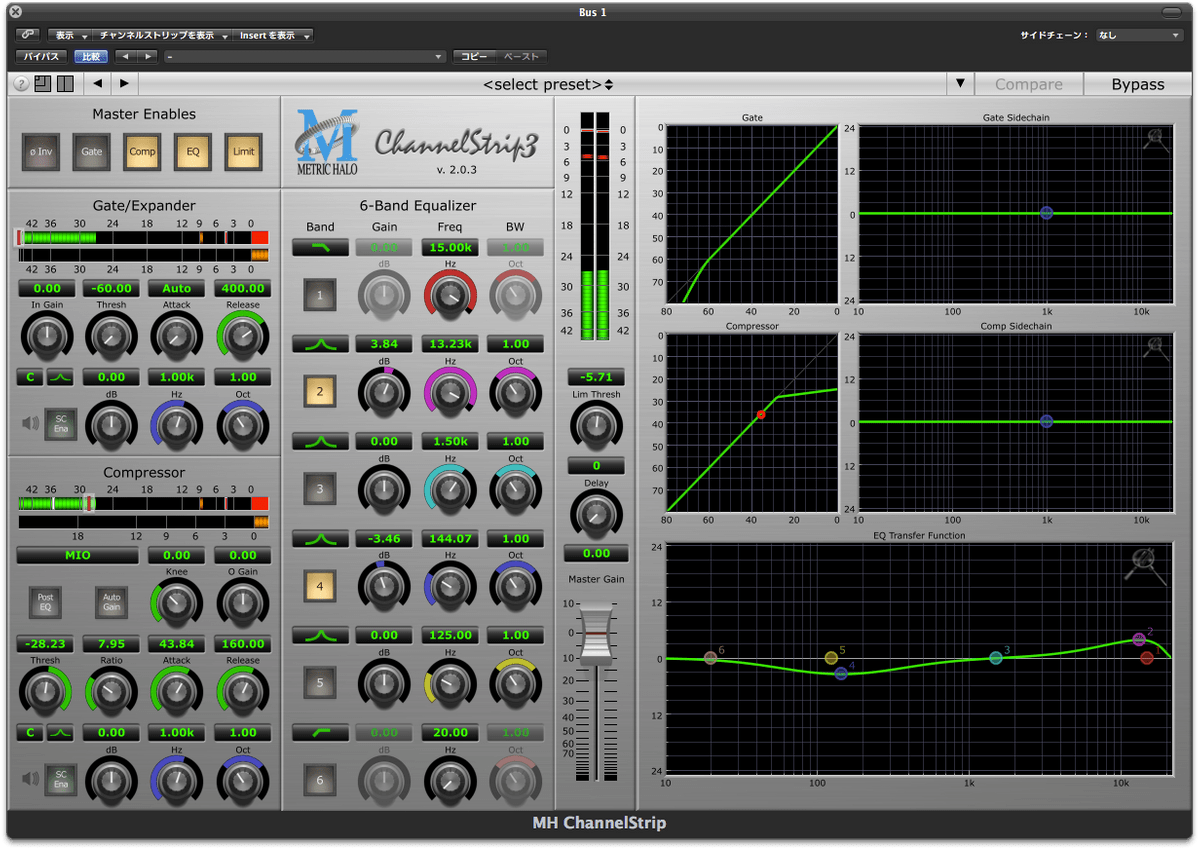Enable EQ band 1
Viewport: 1200px width, 850px height.
tap(320, 295)
